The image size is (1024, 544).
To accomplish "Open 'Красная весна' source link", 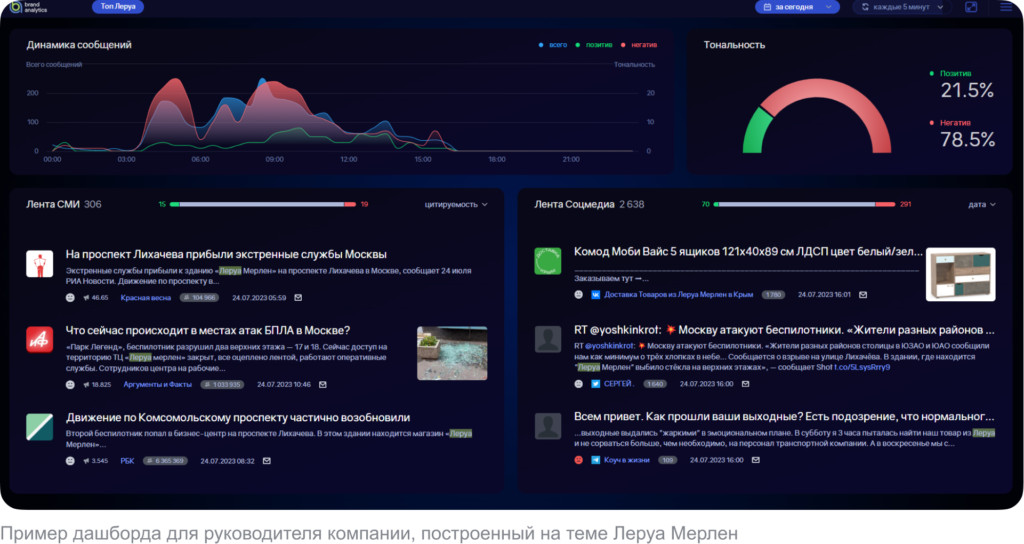I will pos(146,298).
